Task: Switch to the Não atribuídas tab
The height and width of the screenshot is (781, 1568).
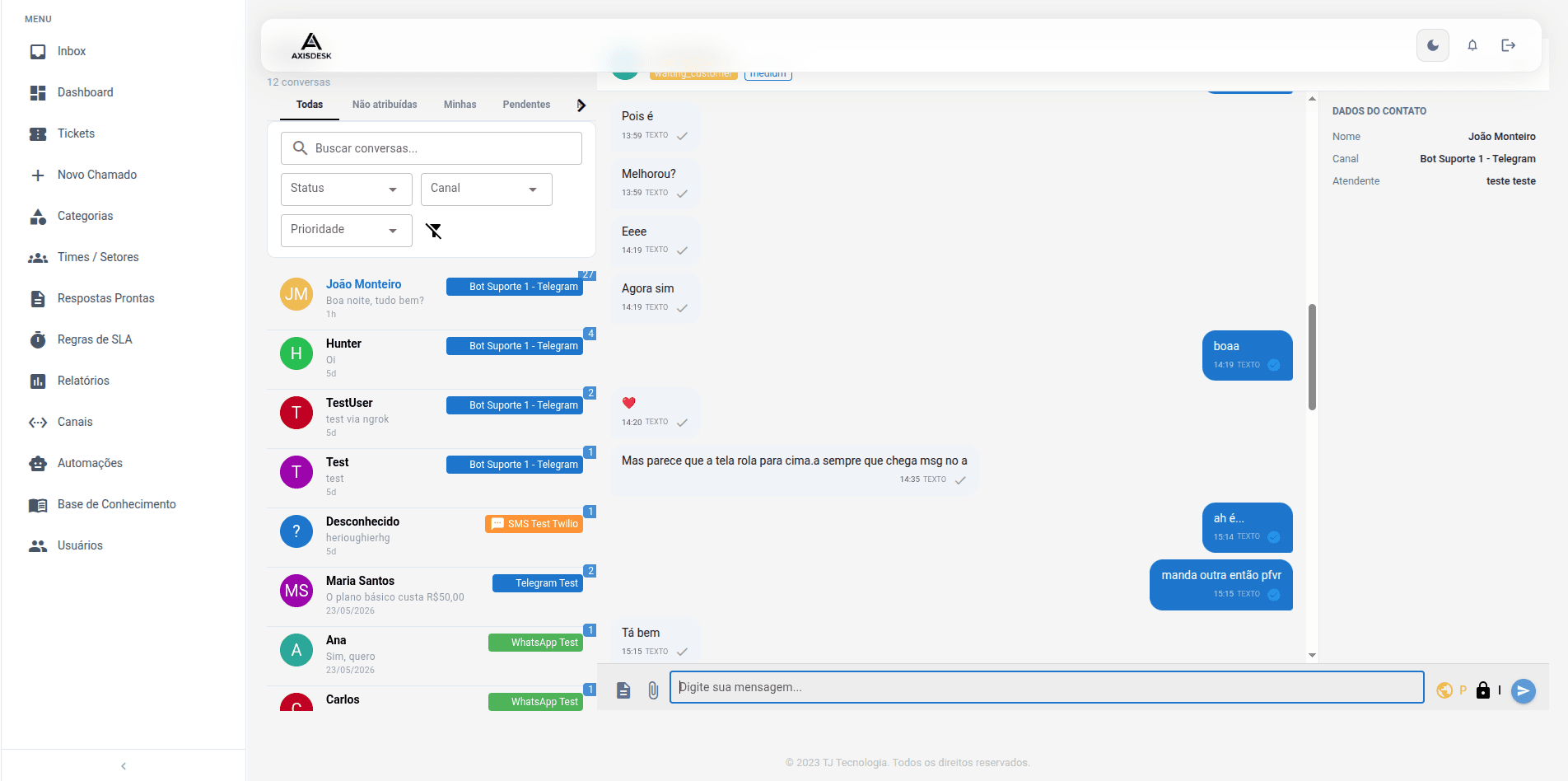Action: (x=385, y=105)
